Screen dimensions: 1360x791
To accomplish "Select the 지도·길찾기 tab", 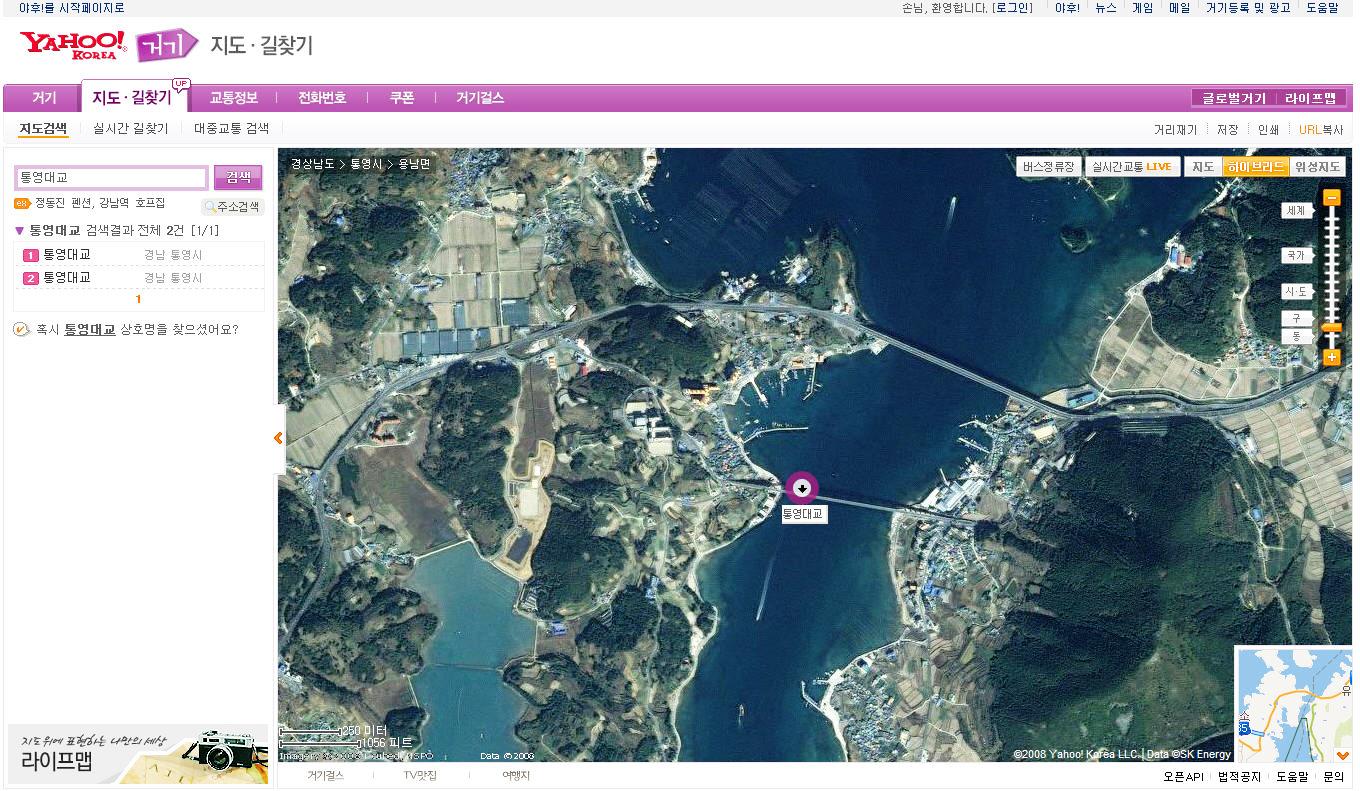I will 132,98.
